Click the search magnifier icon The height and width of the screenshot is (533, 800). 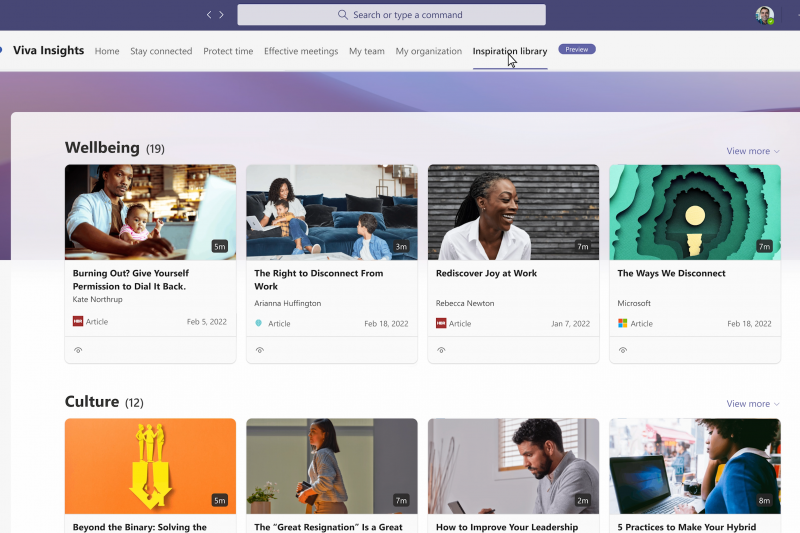click(343, 15)
